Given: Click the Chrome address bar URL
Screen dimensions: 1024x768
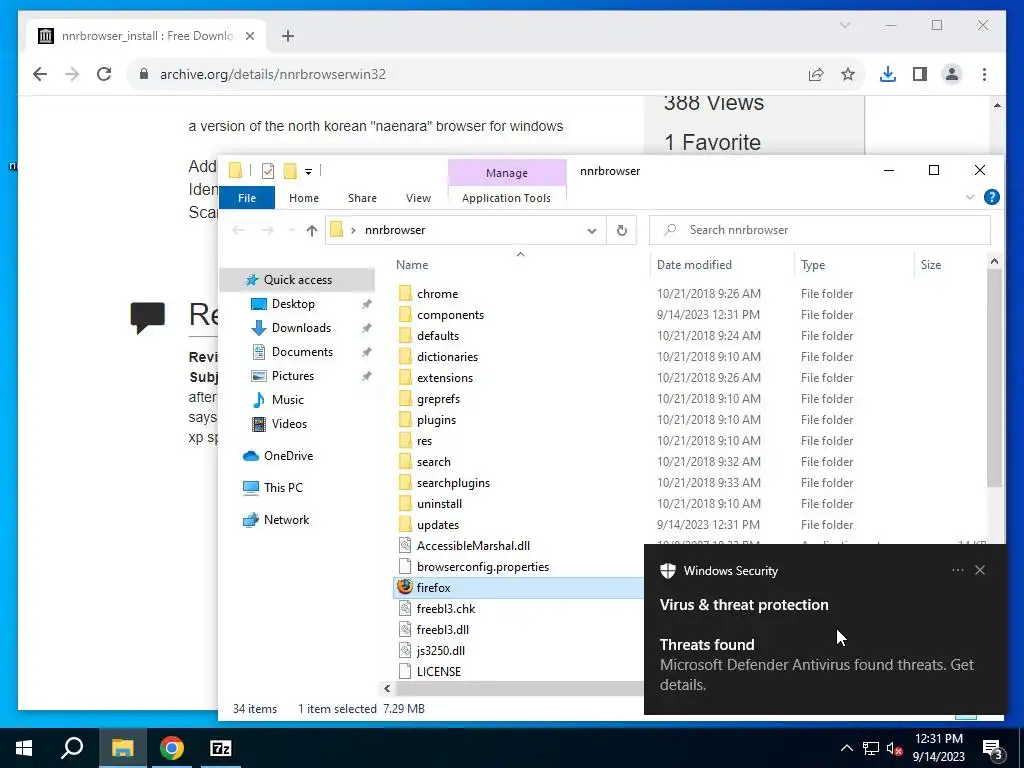Looking at the screenshot, I should 273,74.
